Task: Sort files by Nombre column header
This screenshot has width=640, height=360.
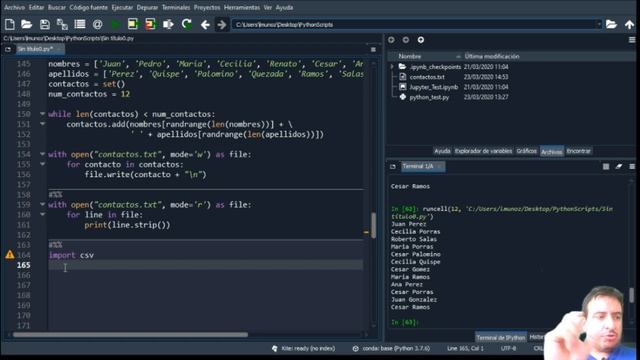Action: point(409,56)
